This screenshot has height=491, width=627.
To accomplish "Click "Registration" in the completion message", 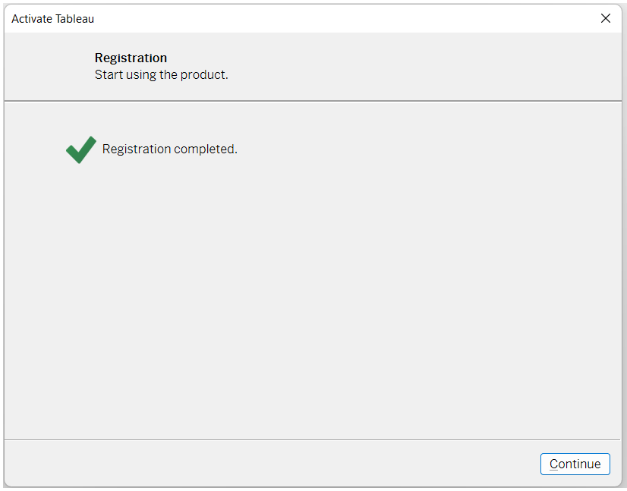I will tap(136, 149).
